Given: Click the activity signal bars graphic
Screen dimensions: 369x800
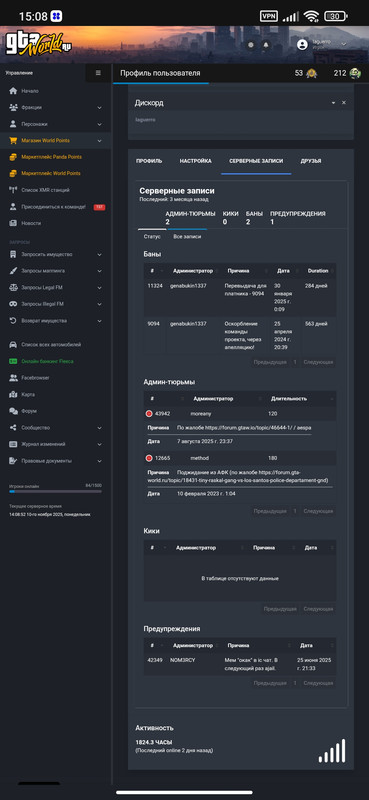Looking at the screenshot, I should pyautogui.click(x=332, y=751).
